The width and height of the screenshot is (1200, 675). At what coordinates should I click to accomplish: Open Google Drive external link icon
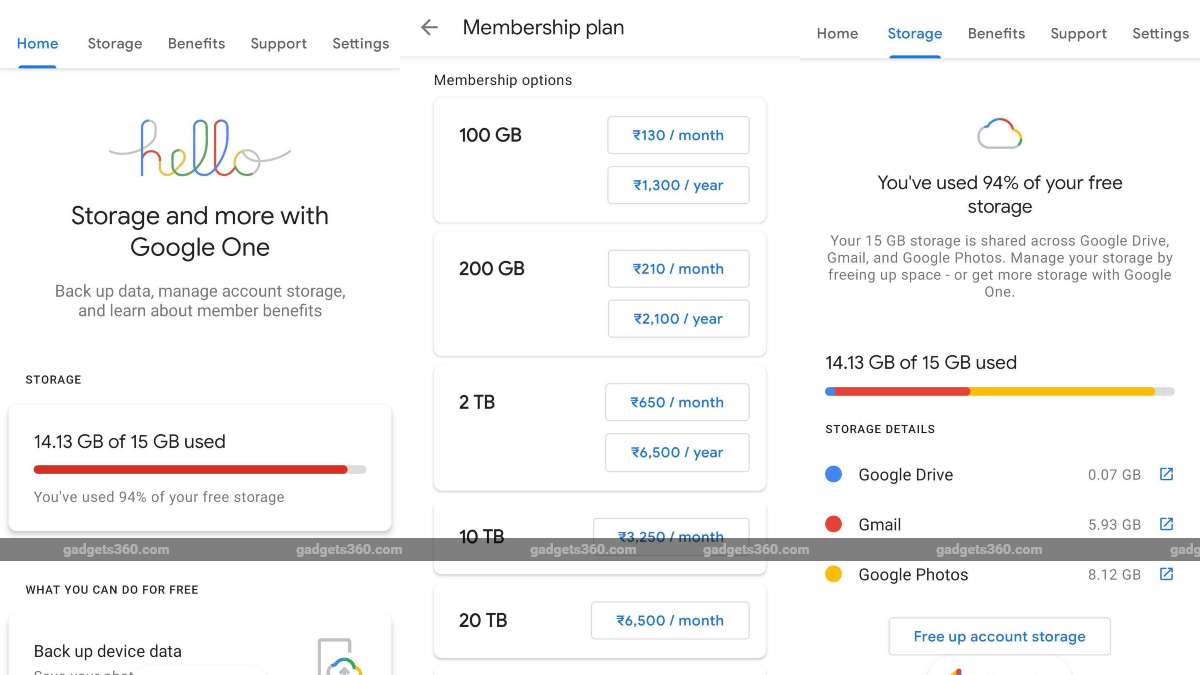pyautogui.click(x=1166, y=474)
